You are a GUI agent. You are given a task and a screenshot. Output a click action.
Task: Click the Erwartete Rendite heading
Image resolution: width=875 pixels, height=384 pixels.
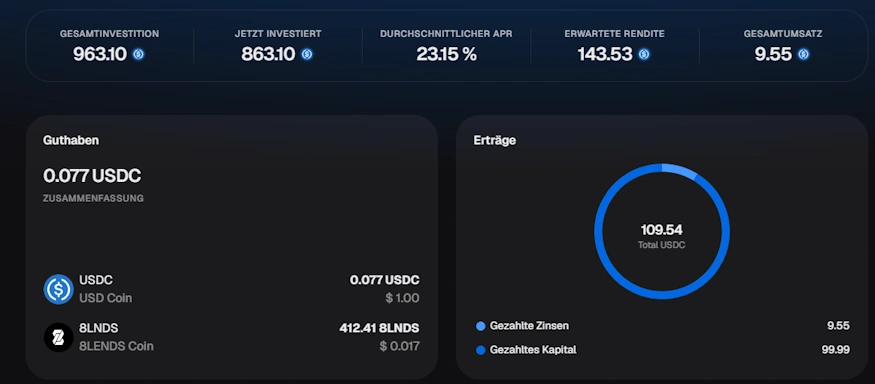point(614,34)
